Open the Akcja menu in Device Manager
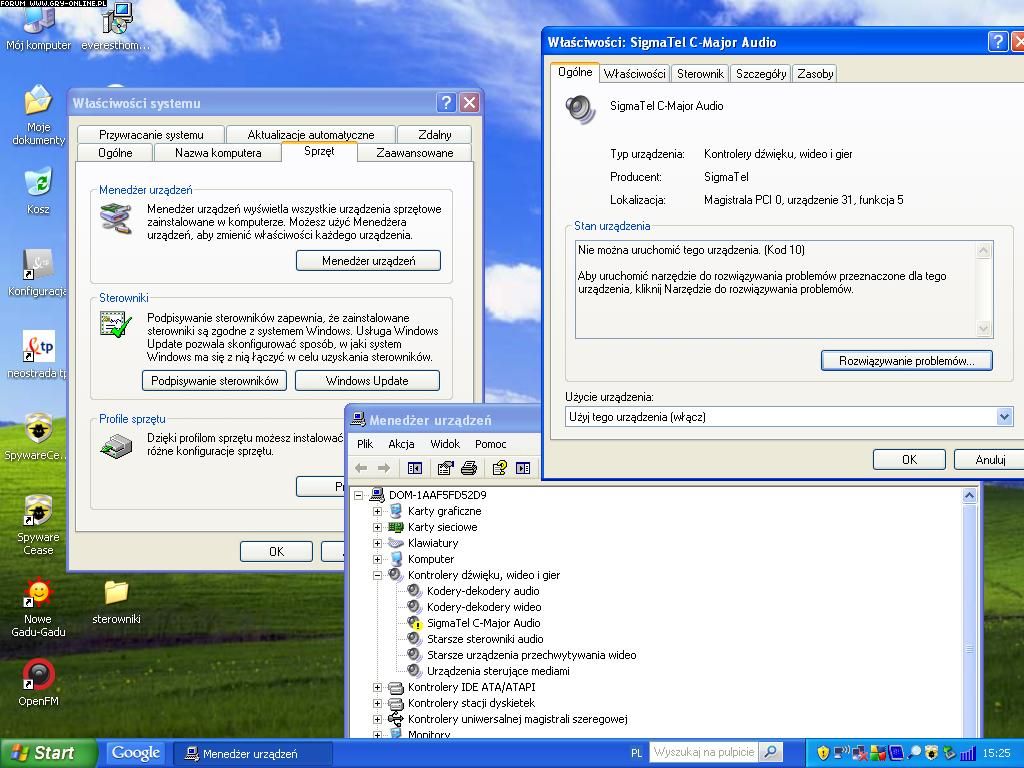This screenshot has height=768, width=1024. (x=401, y=444)
